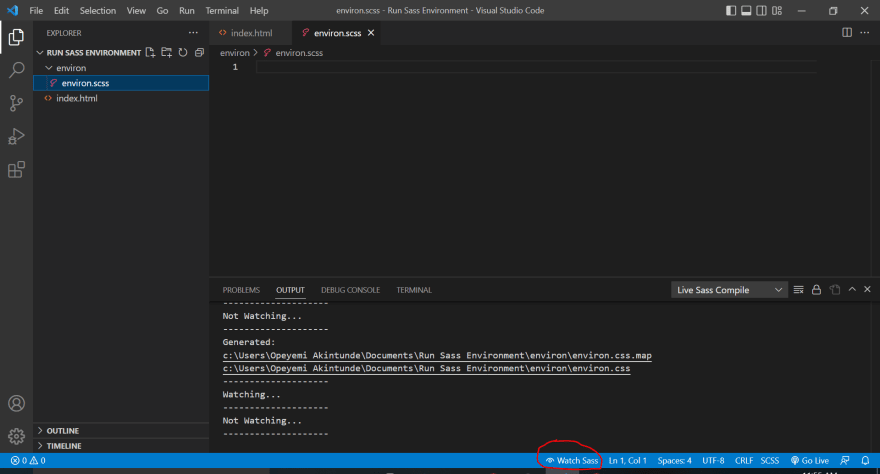Close the bottom output panel
The width and height of the screenshot is (880, 474).
click(867, 289)
